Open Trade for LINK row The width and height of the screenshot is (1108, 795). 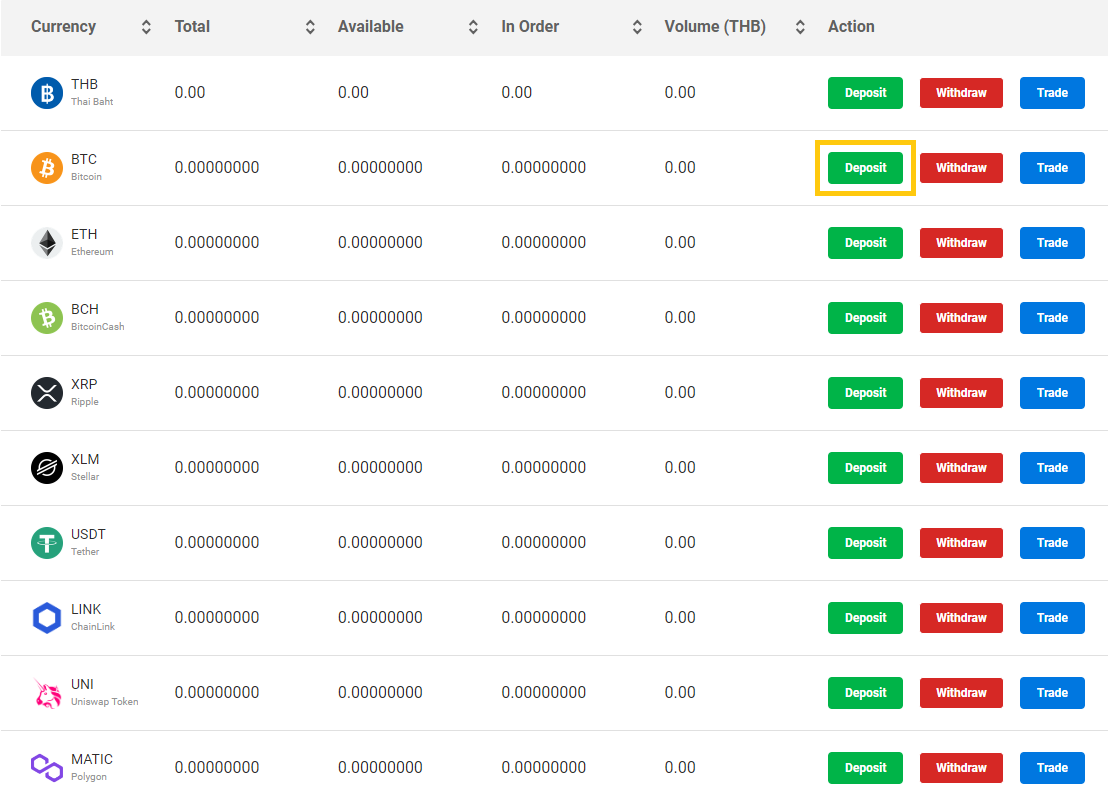(x=1052, y=618)
